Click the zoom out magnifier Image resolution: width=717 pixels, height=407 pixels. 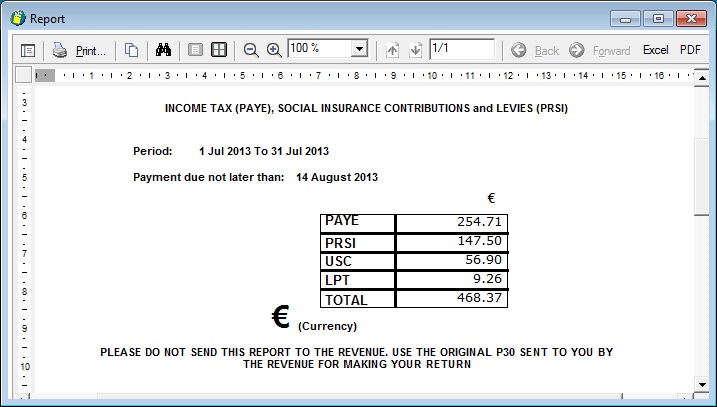point(251,50)
